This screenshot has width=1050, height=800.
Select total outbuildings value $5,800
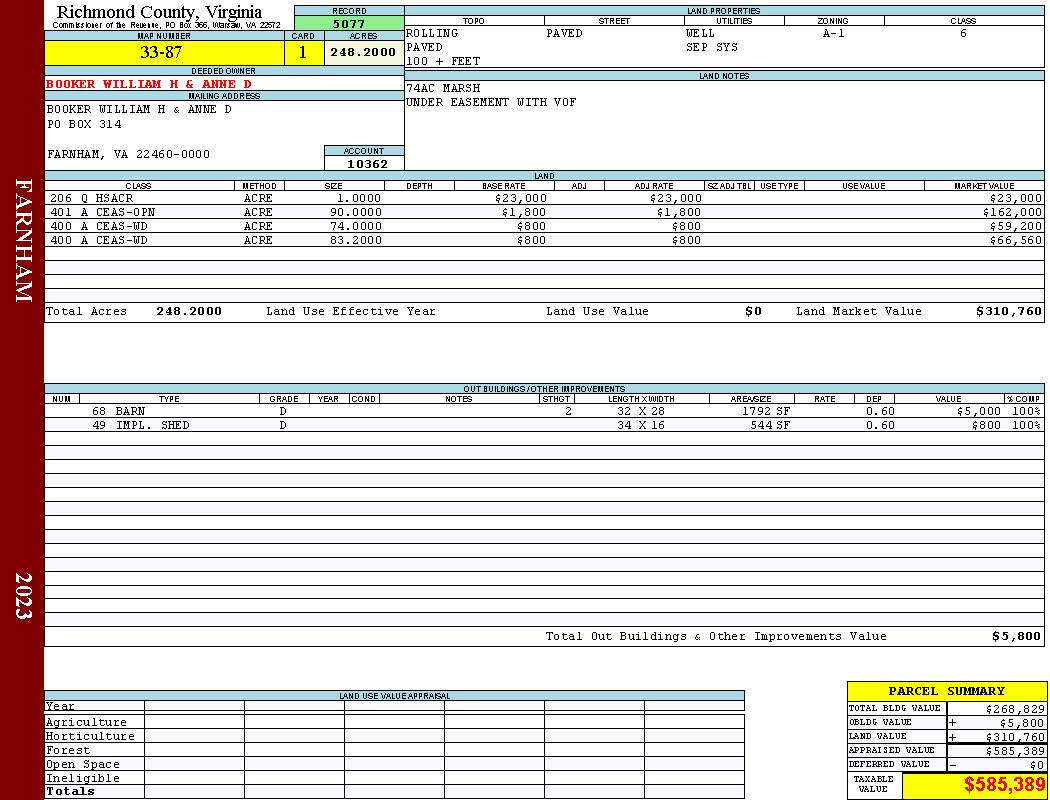click(1017, 637)
